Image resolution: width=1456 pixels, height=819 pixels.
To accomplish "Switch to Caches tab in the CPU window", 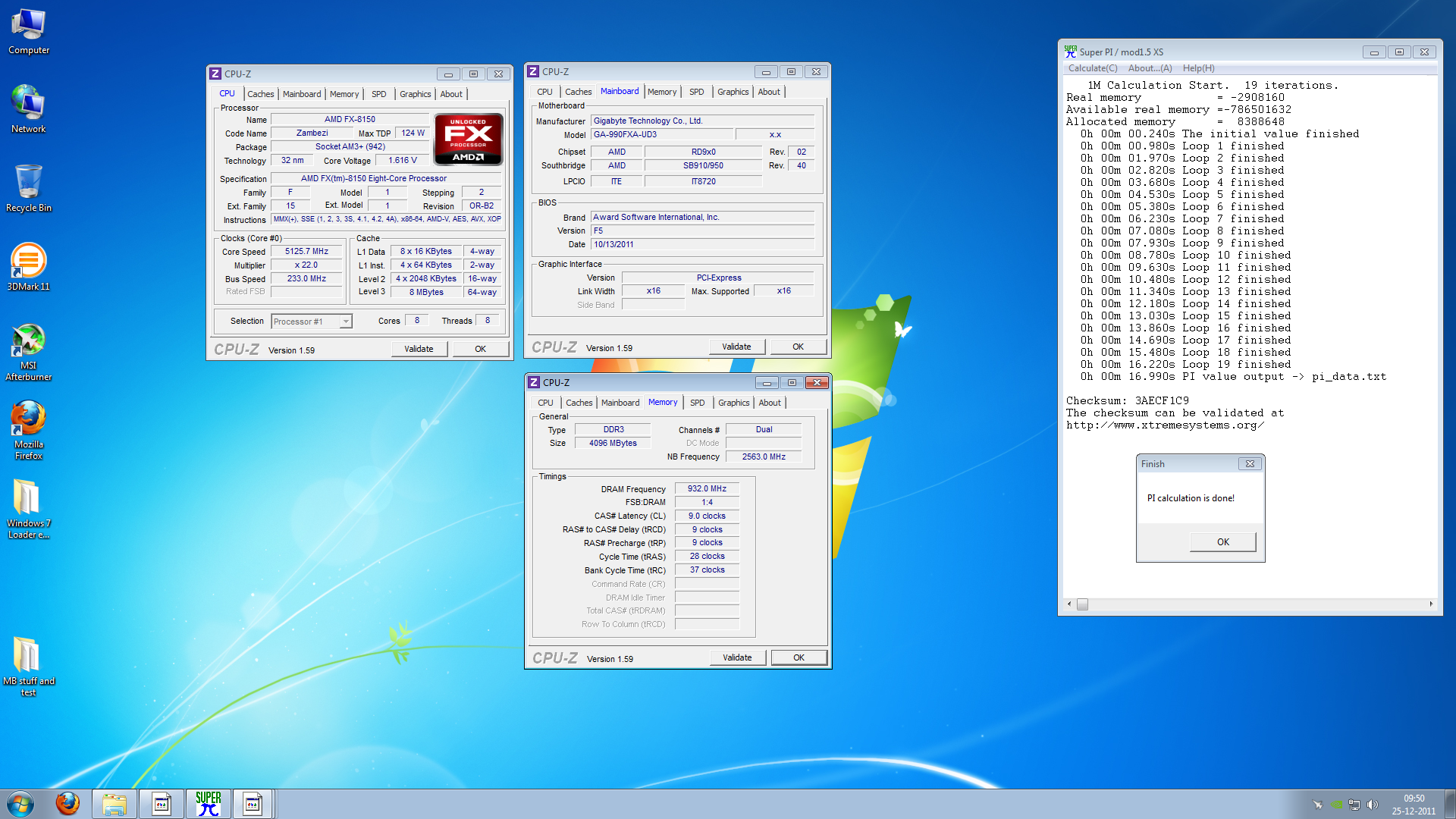I will pyautogui.click(x=260, y=94).
